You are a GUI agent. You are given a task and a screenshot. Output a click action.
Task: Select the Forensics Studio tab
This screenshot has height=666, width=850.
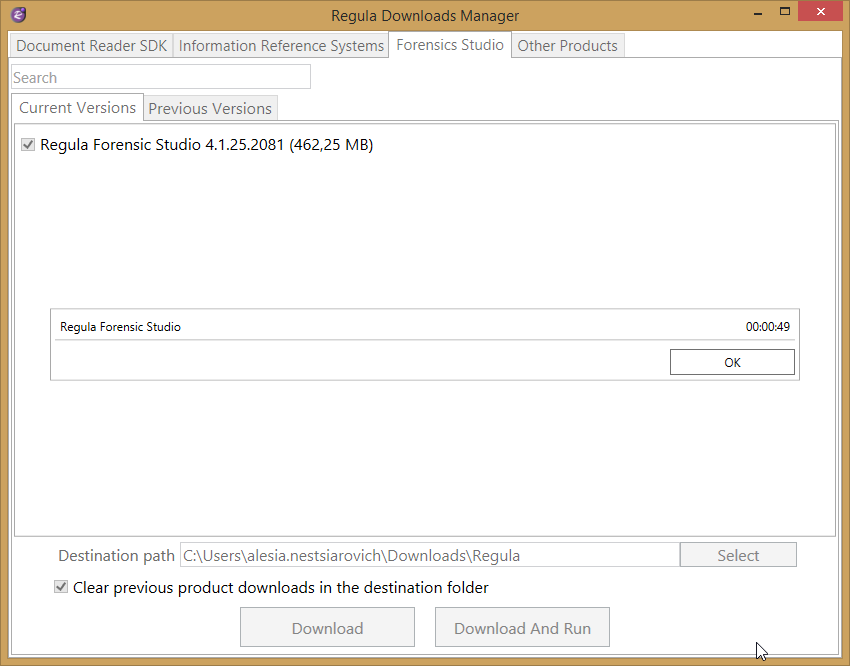click(x=450, y=45)
